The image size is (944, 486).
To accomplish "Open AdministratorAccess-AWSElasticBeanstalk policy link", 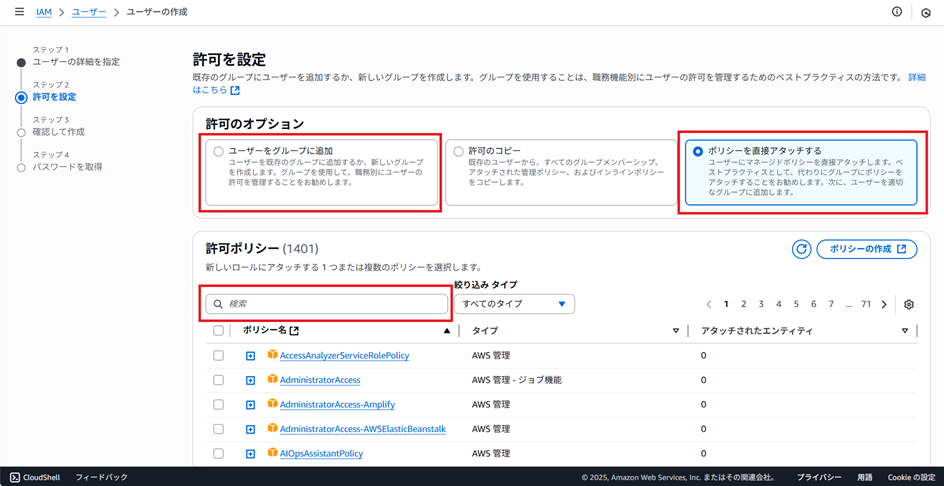I will 362,429.
